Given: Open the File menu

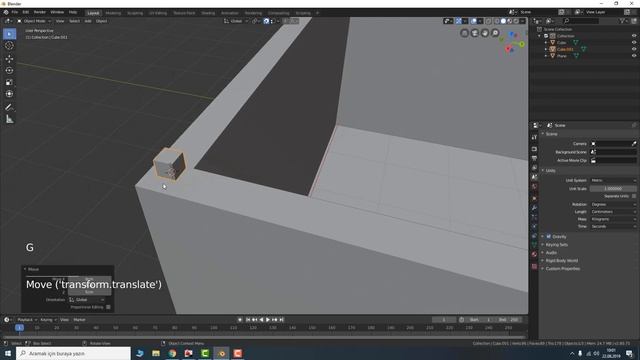Looking at the screenshot, I should click(15, 12).
